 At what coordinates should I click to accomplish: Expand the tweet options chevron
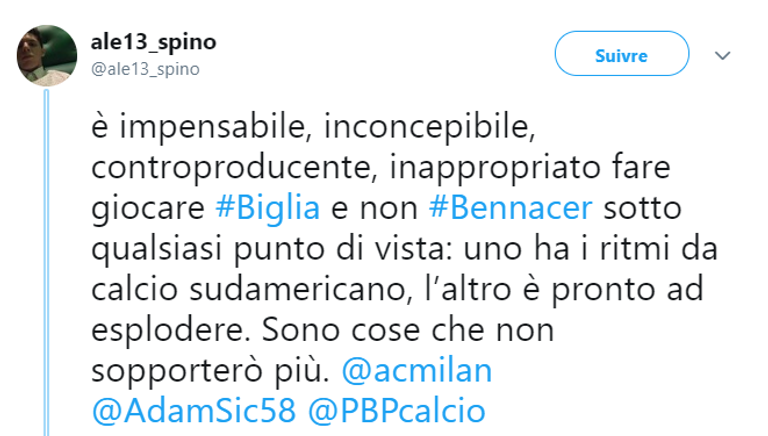tap(722, 56)
